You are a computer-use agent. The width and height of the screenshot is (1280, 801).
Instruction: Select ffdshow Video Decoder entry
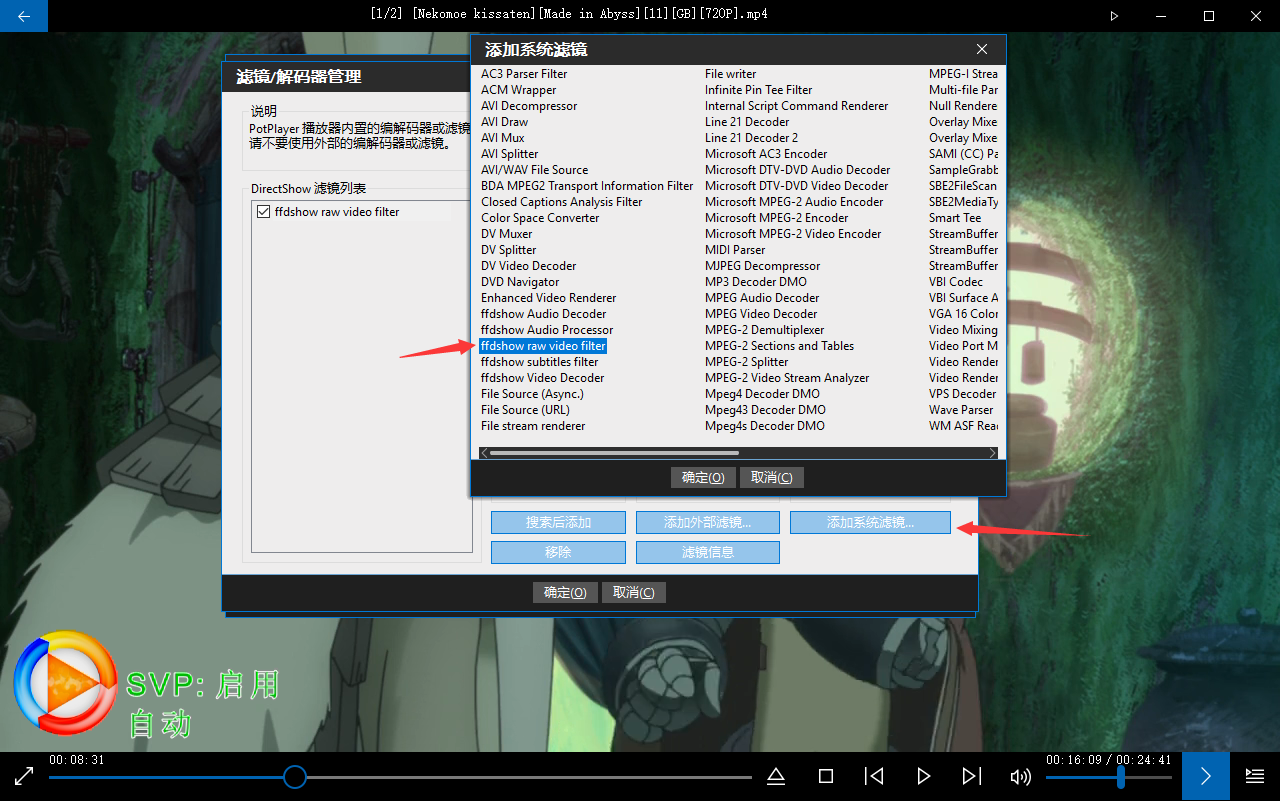(542, 378)
